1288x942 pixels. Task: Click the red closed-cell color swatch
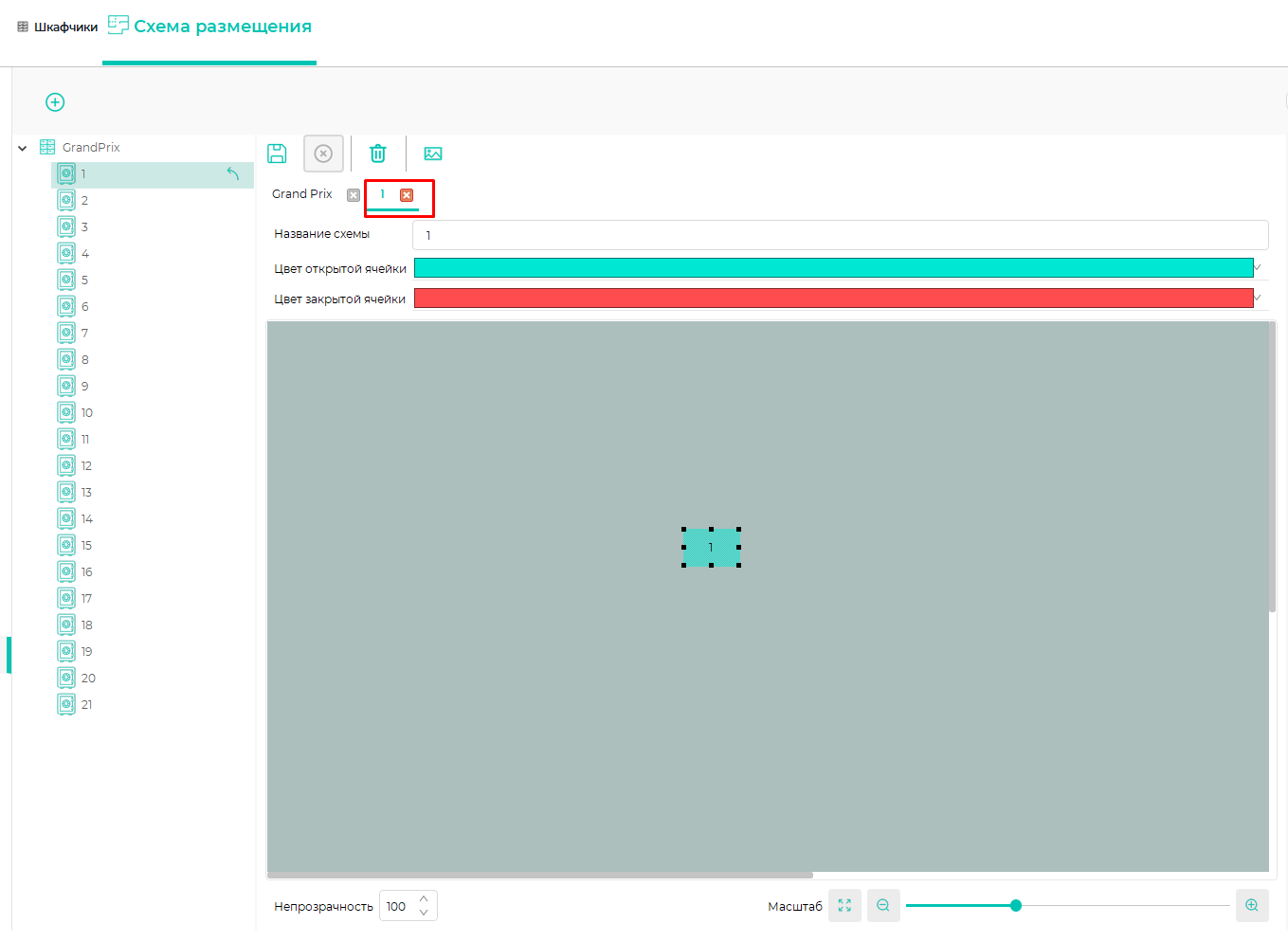coord(834,299)
